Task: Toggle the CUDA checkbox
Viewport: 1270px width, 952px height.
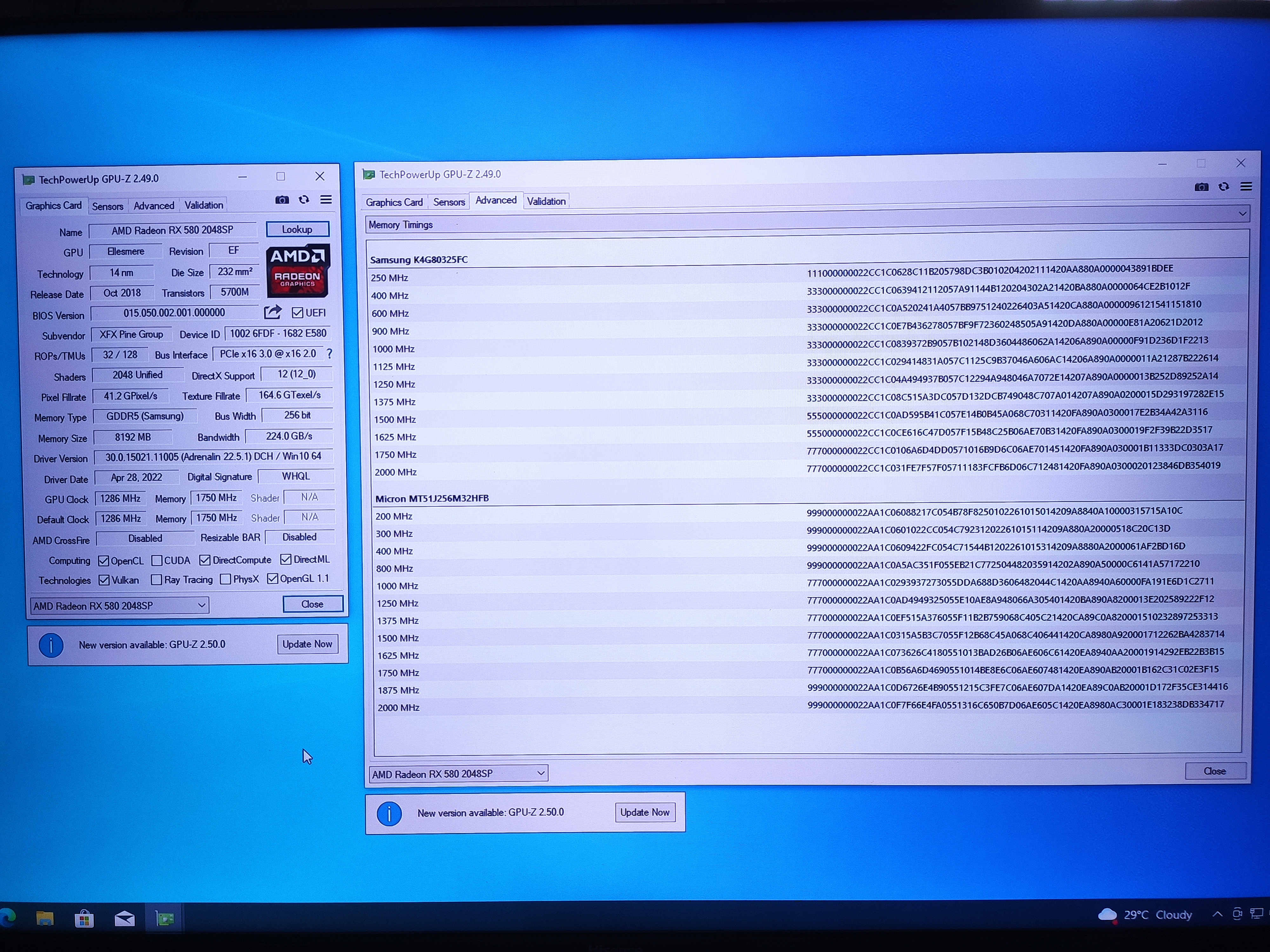Action: pyautogui.click(x=157, y=560)
